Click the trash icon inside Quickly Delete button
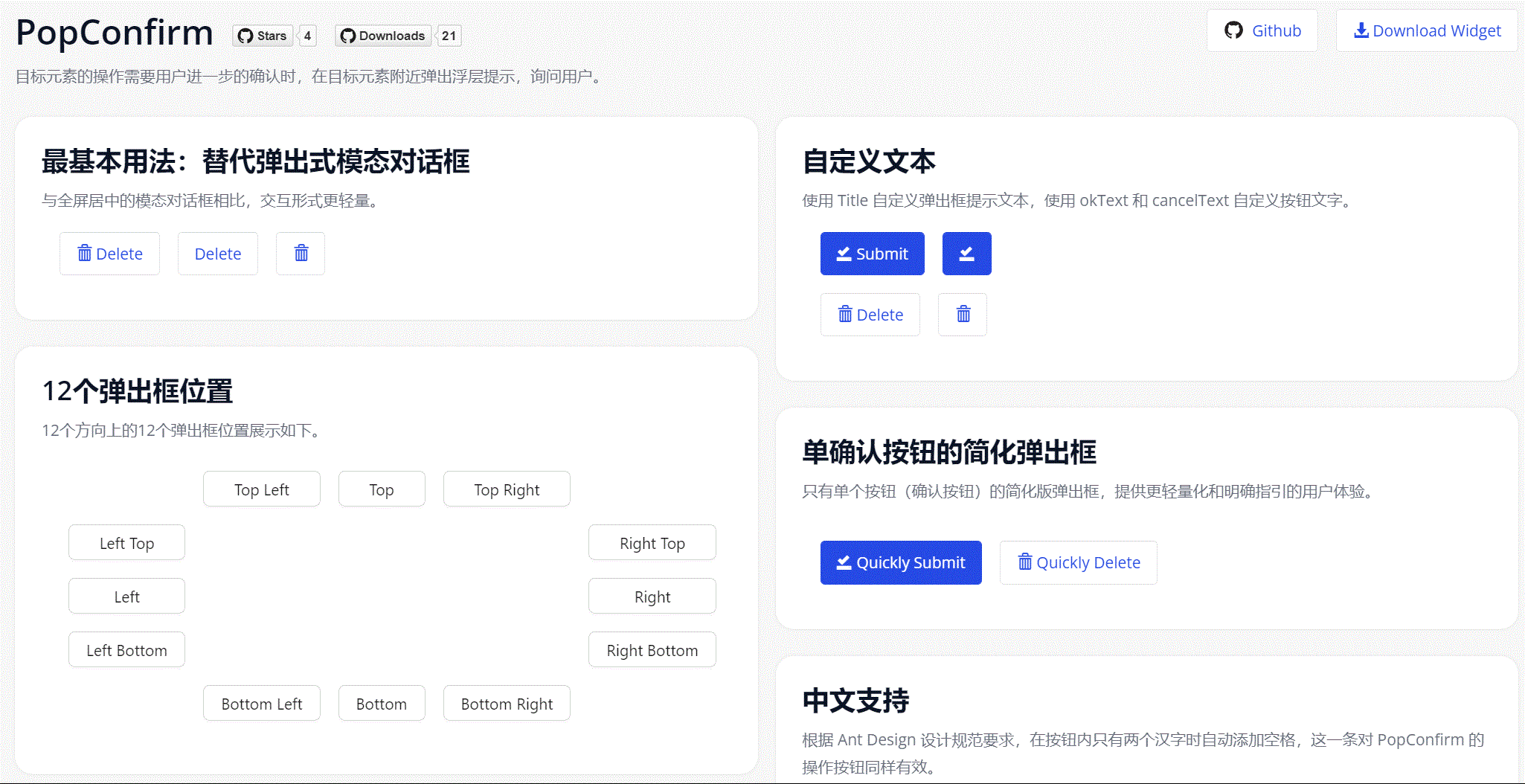 (x=1024, y=562)
